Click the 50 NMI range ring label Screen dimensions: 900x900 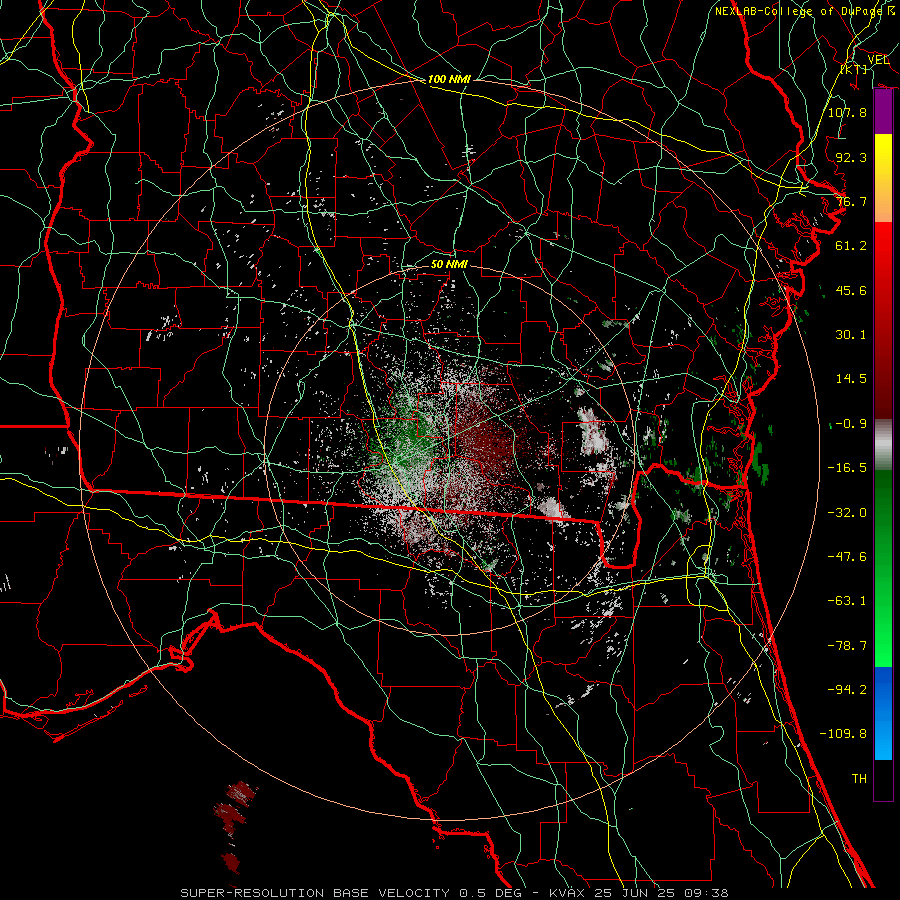449,264
